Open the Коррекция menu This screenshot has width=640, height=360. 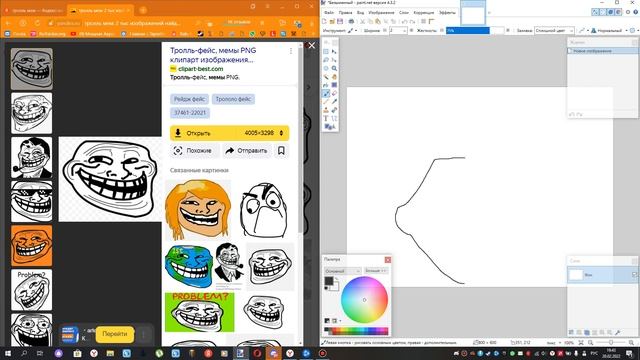pyautogui.click(x=424, y=13)
